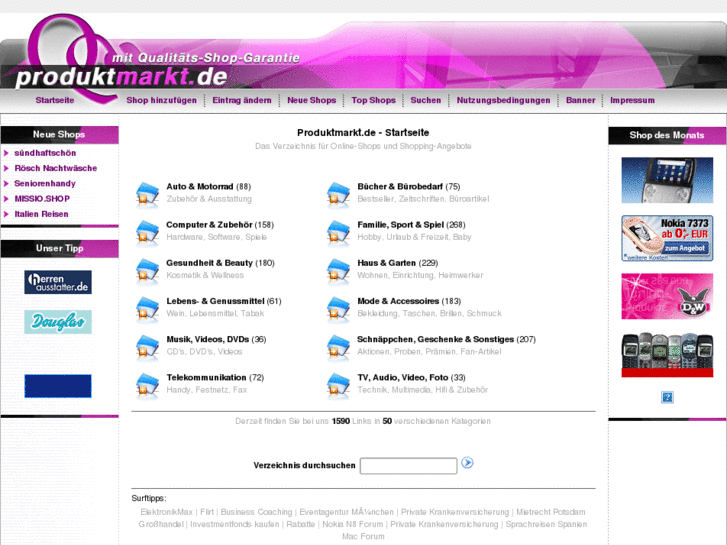This screenshot has width=727, height=545.
Task: Click the folder icon beside Computer & Zubehör
Action: point(148,233)
